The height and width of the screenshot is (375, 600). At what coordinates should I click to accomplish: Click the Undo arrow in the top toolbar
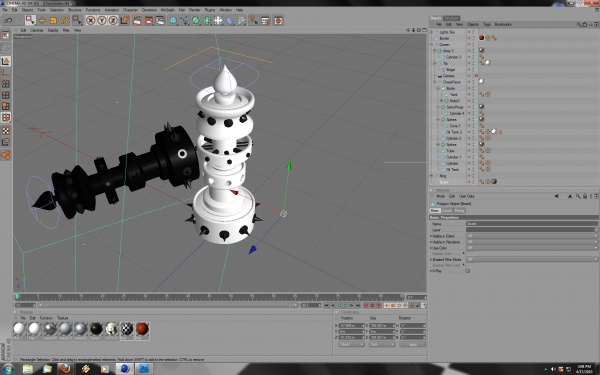[8, 20]
